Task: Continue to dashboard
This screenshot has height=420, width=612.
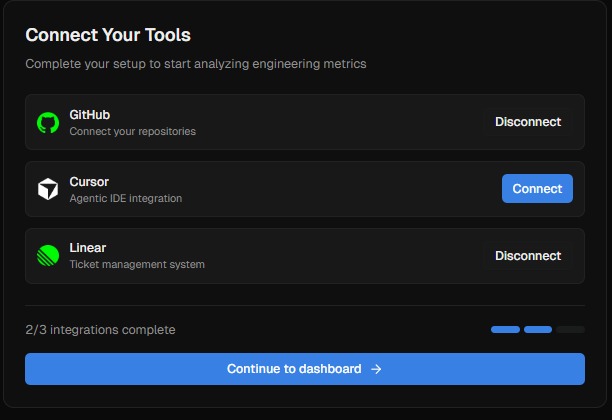Action: click(x=305, y=369)
